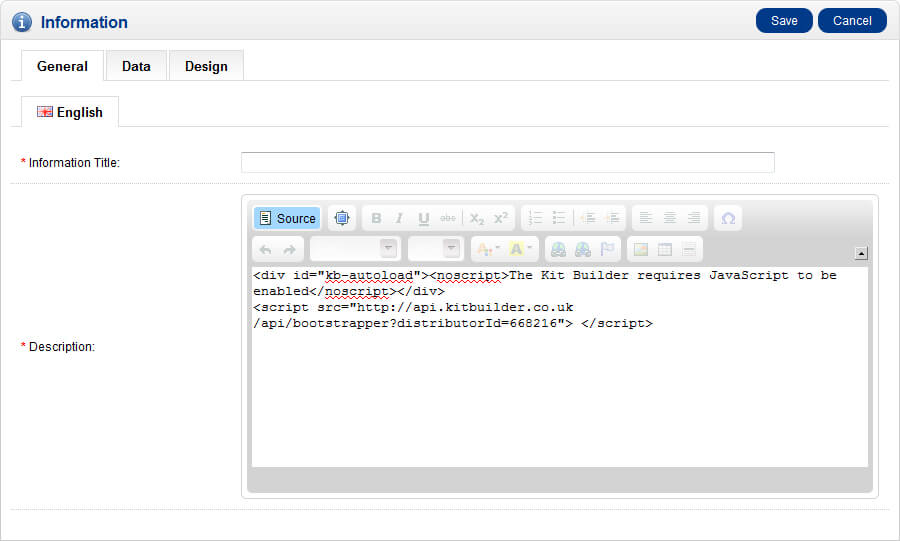Toggle the Source view button
Image resolution: width=900 pixels, height=541 pixels.
tap(287, 218)
